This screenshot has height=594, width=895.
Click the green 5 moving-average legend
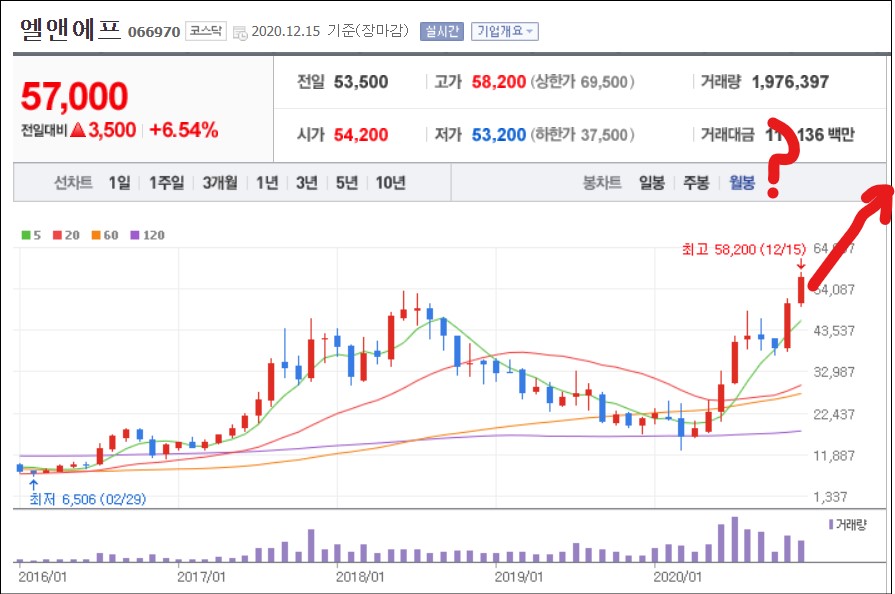pos(31,235)
